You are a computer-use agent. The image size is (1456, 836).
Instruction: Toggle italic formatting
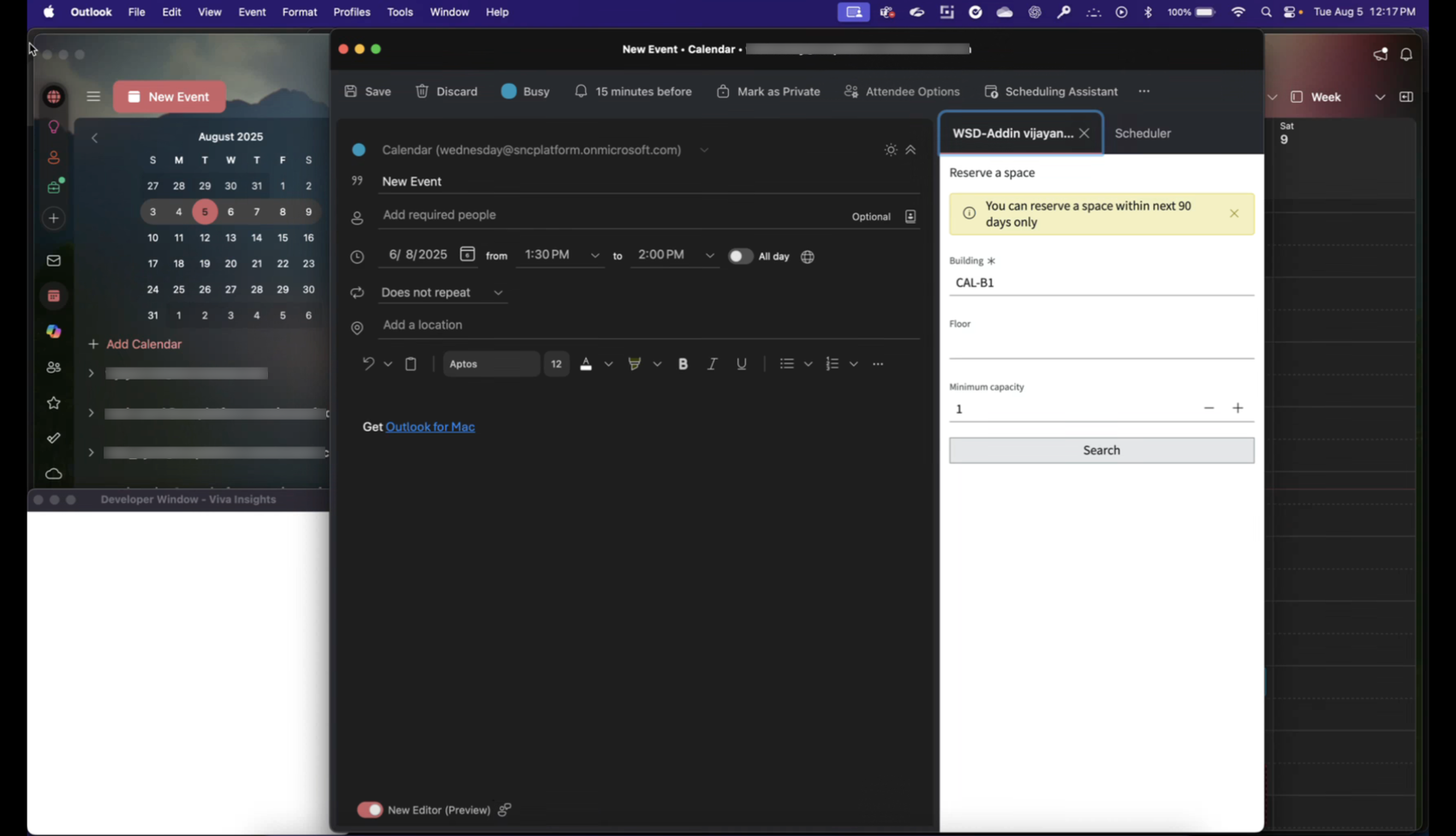(712, 364)
